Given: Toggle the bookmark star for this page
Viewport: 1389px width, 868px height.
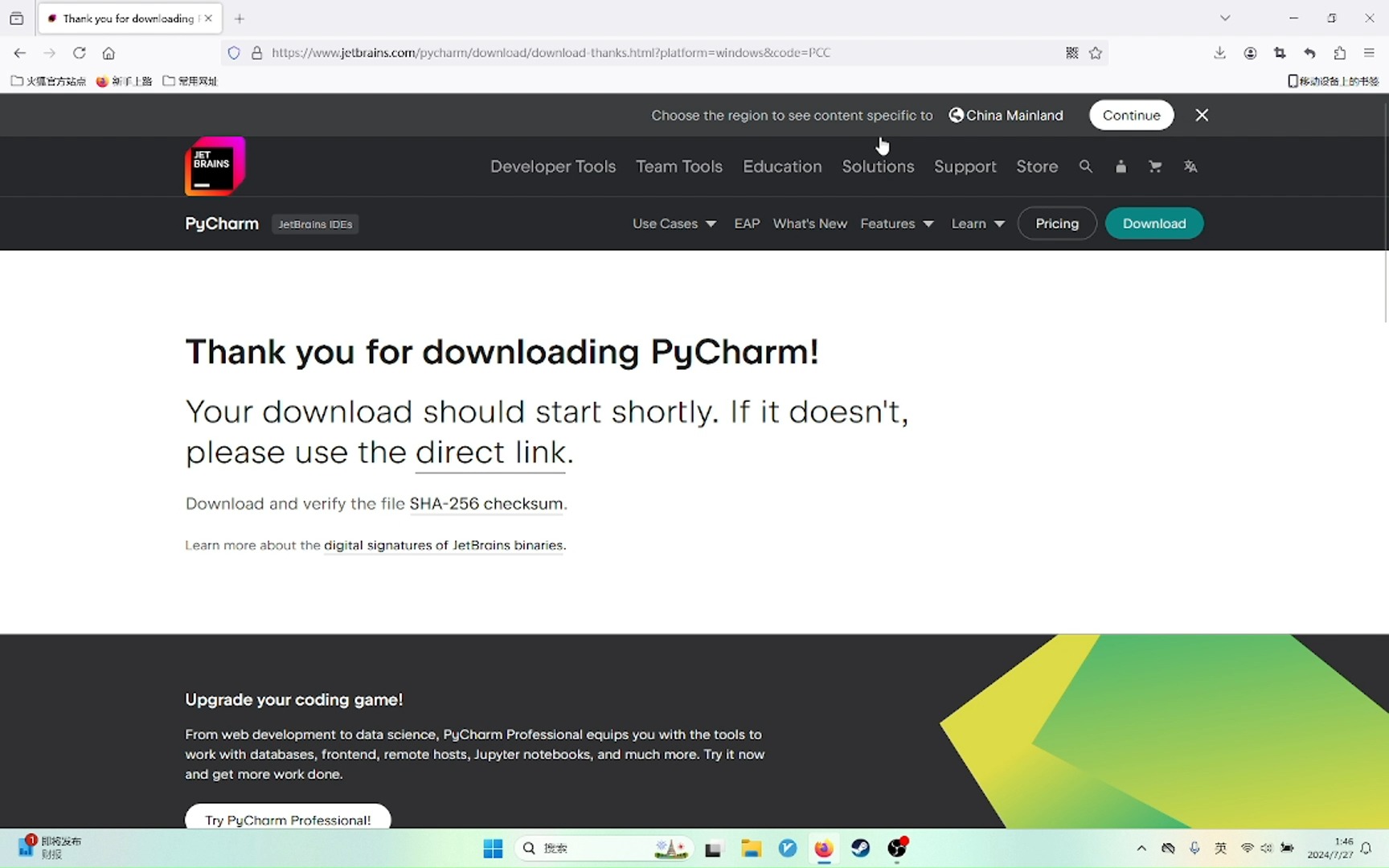Looking at the screenshot, I should (x=1096, y=53).
